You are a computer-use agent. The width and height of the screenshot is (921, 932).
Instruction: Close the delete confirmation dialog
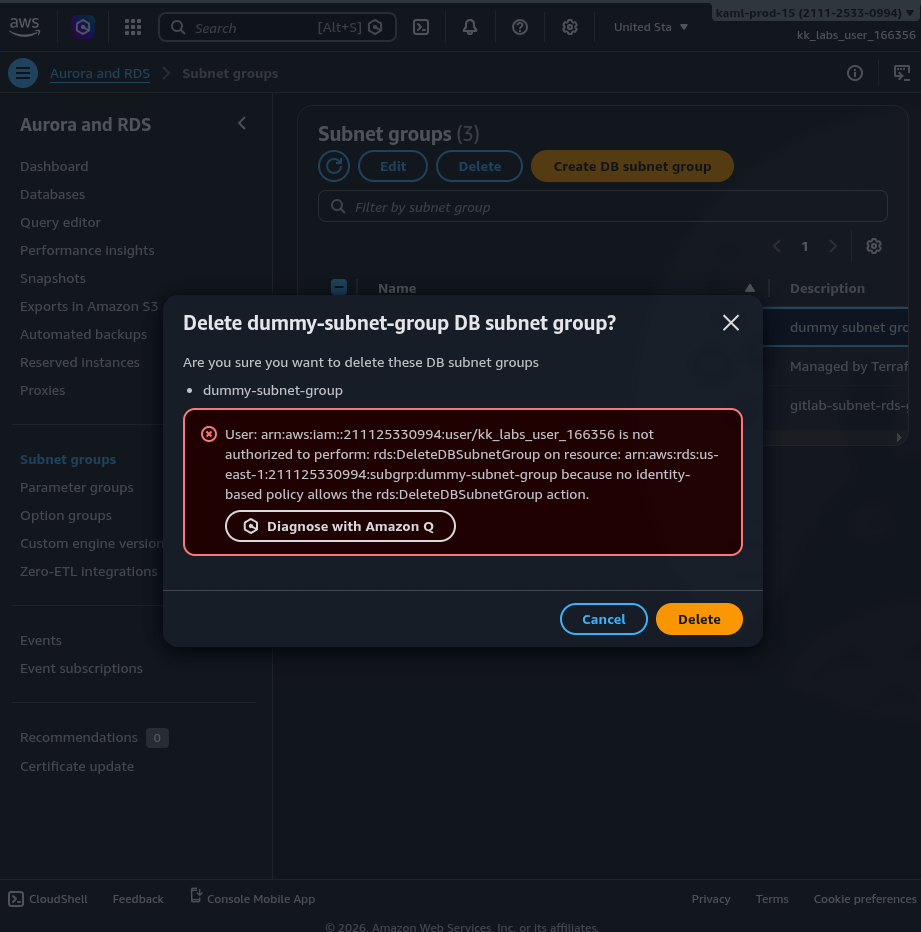coord(731,323)
